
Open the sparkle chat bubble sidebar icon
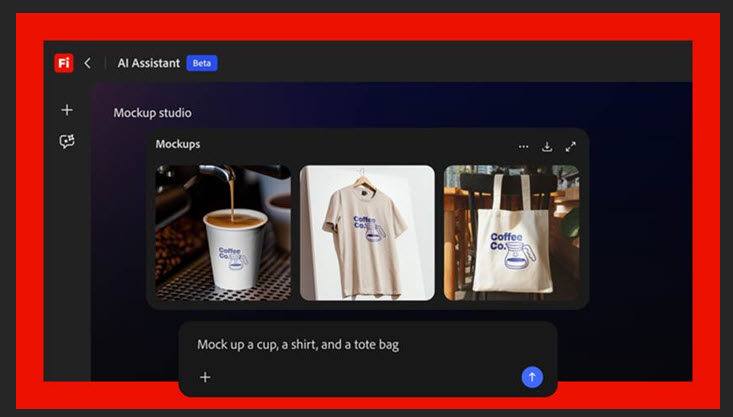(x=67, y=141)
